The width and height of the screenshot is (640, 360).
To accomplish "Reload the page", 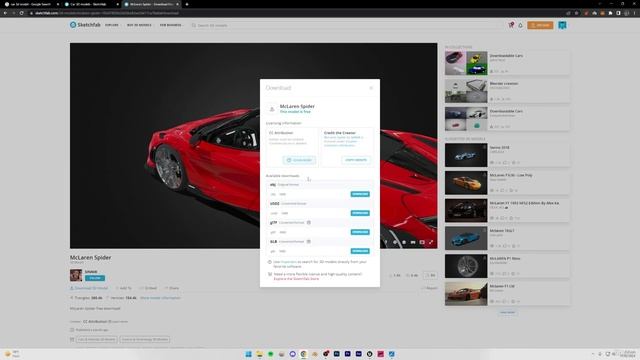I will pos(22,13).
